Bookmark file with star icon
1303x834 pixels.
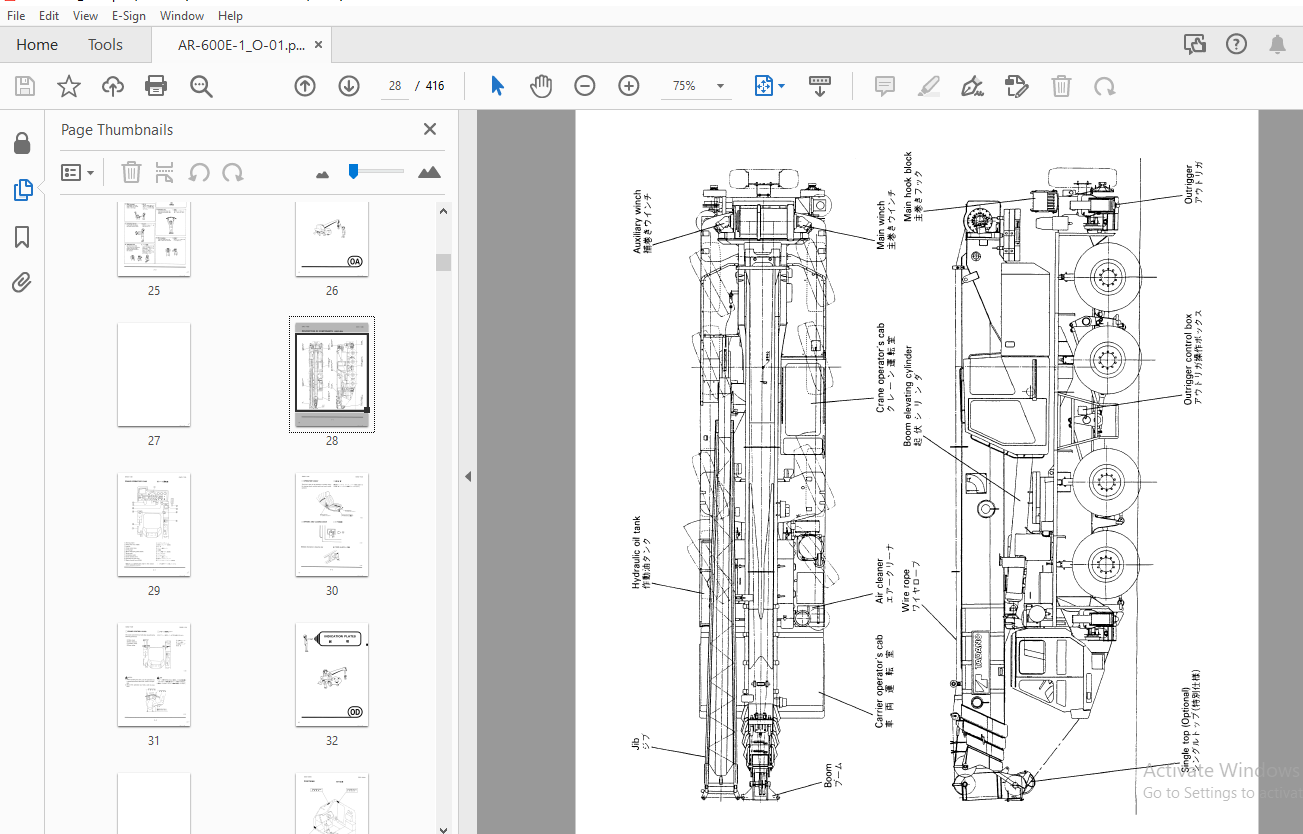[68, 86]
